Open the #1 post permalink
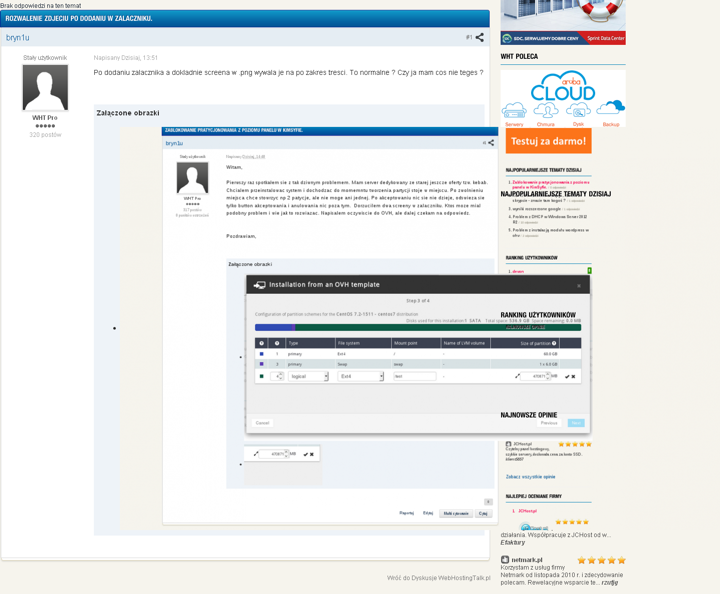 (x=469, y=38)
